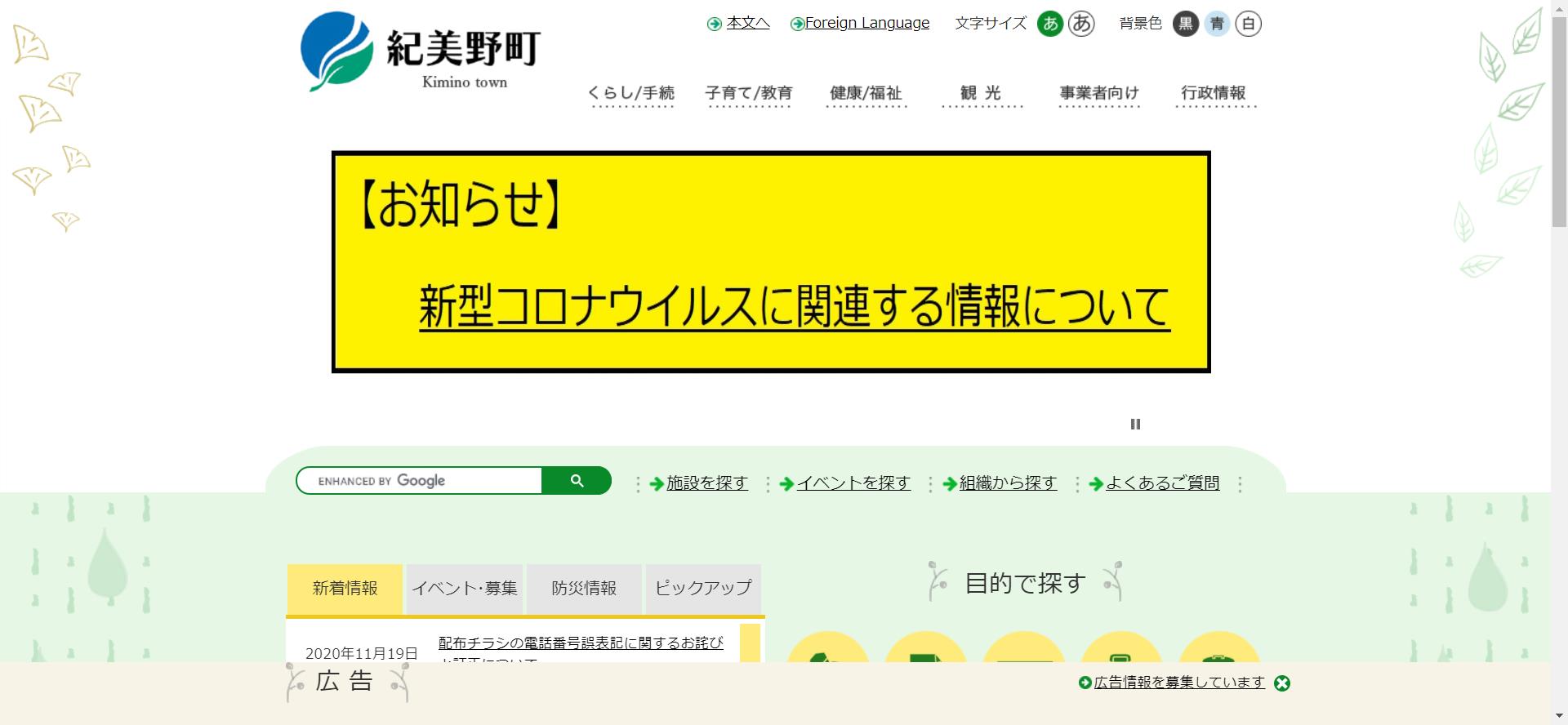Open the 行政情報 menu
1568x725 pixels.
1214,94
